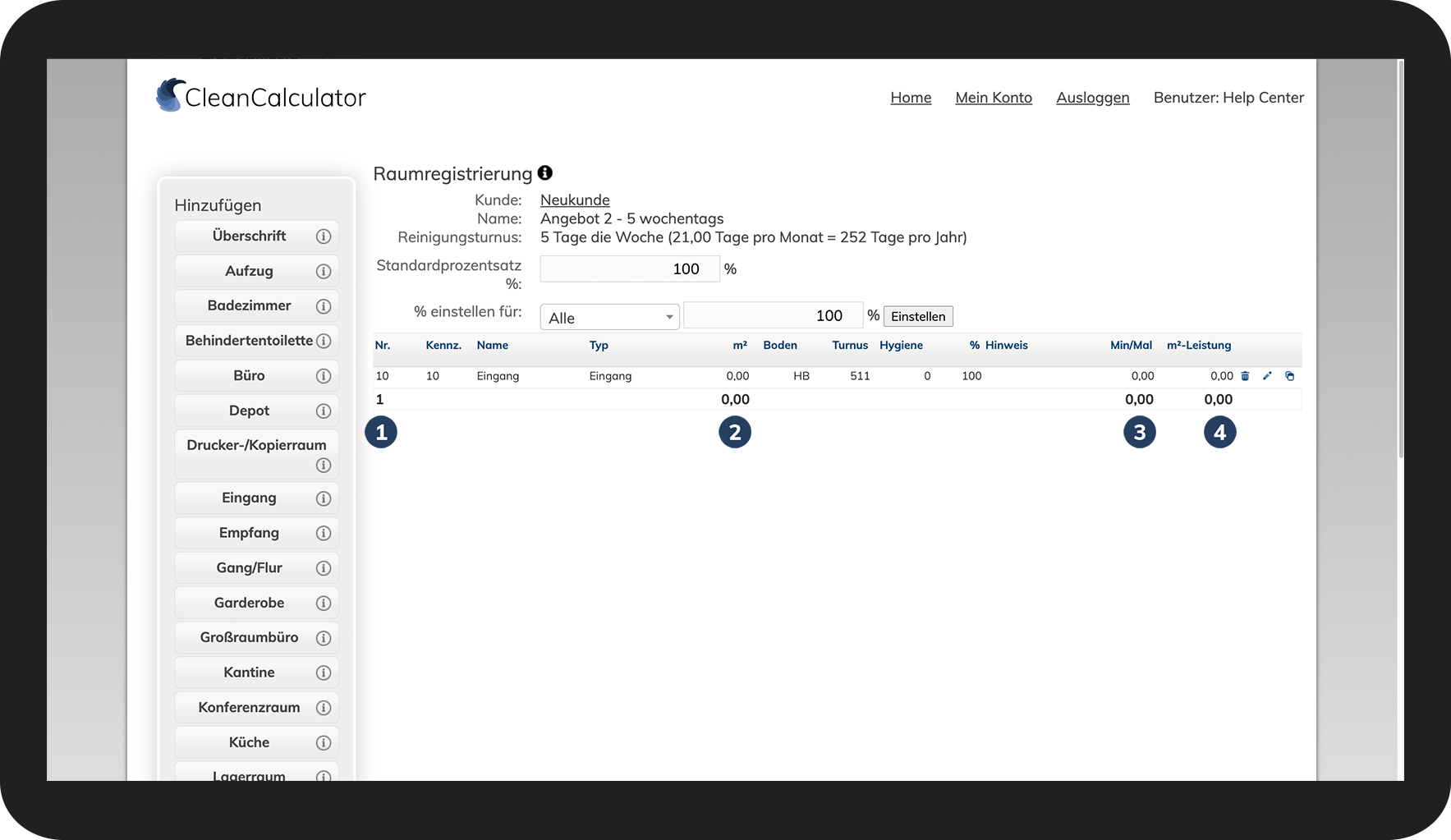Open Mein Konto
This screenshot has height=840, width=1451.
[994, 98]
